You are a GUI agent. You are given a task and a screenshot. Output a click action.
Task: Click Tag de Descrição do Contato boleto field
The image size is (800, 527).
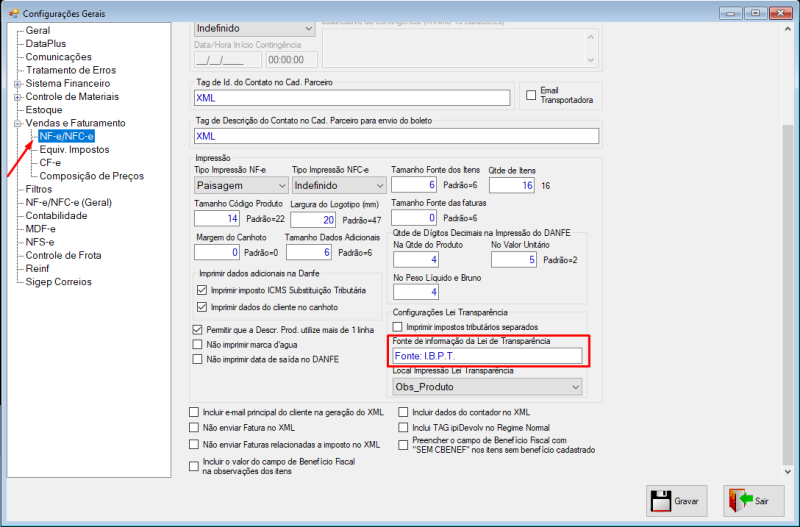click(x=396, y=136)
